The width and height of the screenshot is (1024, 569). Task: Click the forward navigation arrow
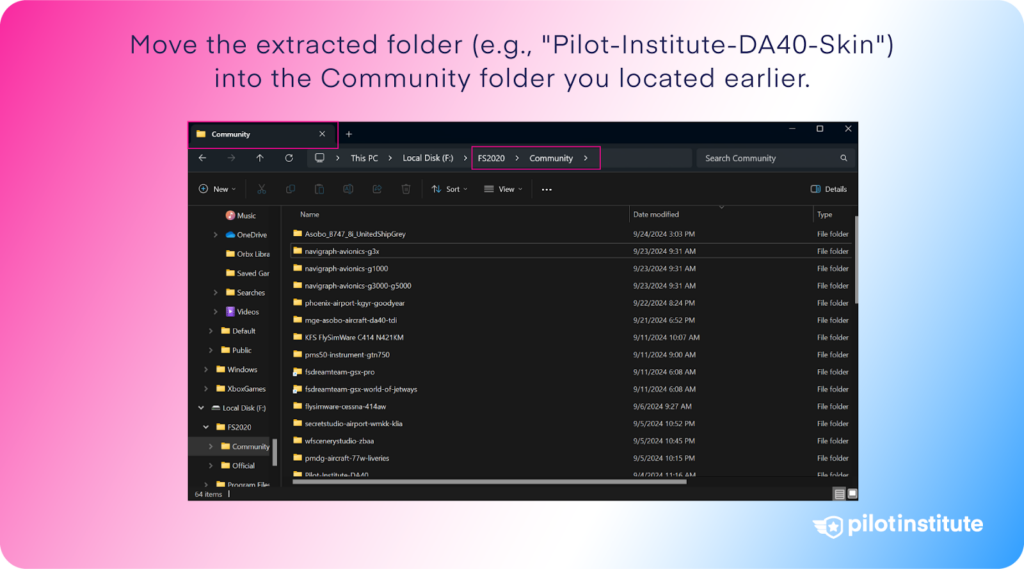[x=231, y=158]
